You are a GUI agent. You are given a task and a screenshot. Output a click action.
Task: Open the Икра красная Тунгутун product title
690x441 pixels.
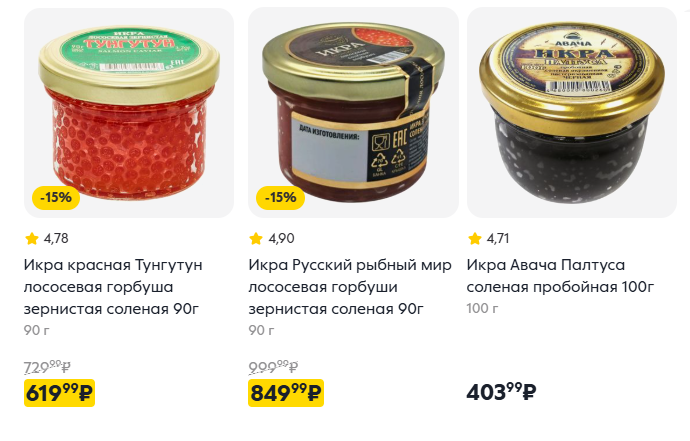(113, 287)
